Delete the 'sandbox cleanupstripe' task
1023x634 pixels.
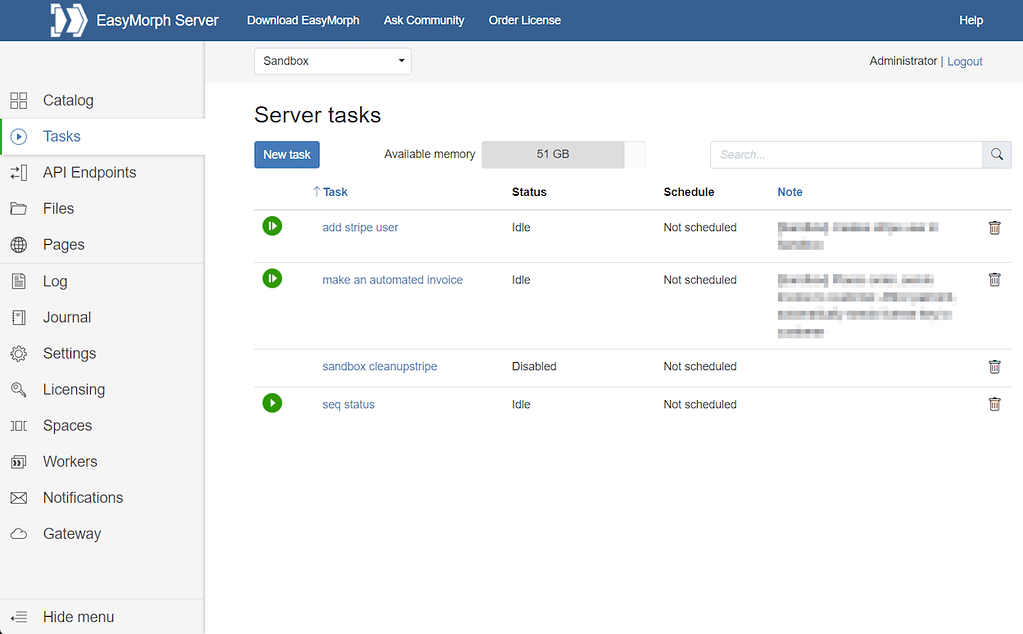tap(994, 367)
